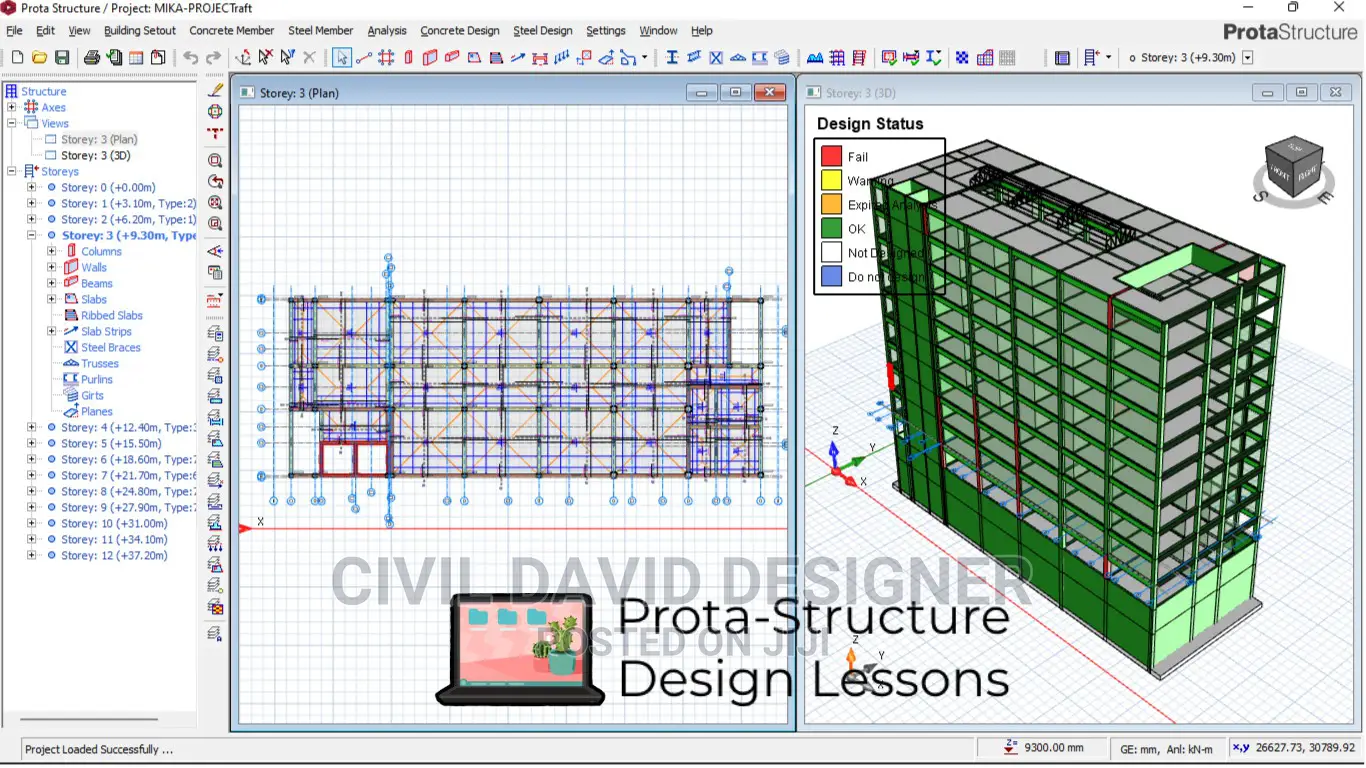Expand Storey: 12 (+37.20m) node

coord(31,555)
